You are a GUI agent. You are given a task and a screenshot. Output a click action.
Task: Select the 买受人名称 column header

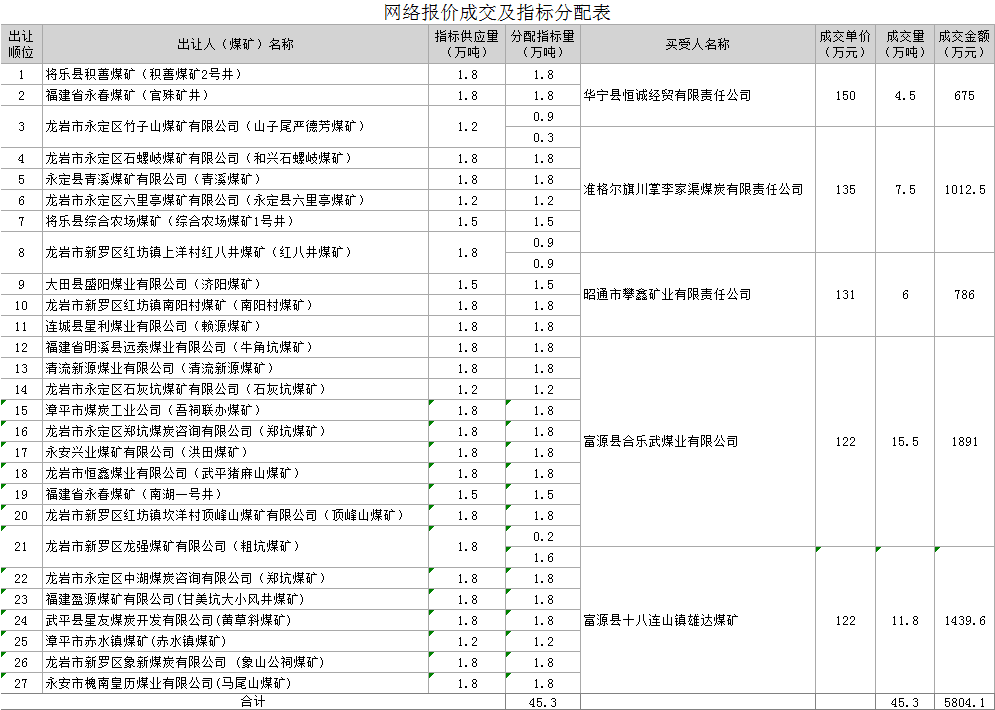697,44
